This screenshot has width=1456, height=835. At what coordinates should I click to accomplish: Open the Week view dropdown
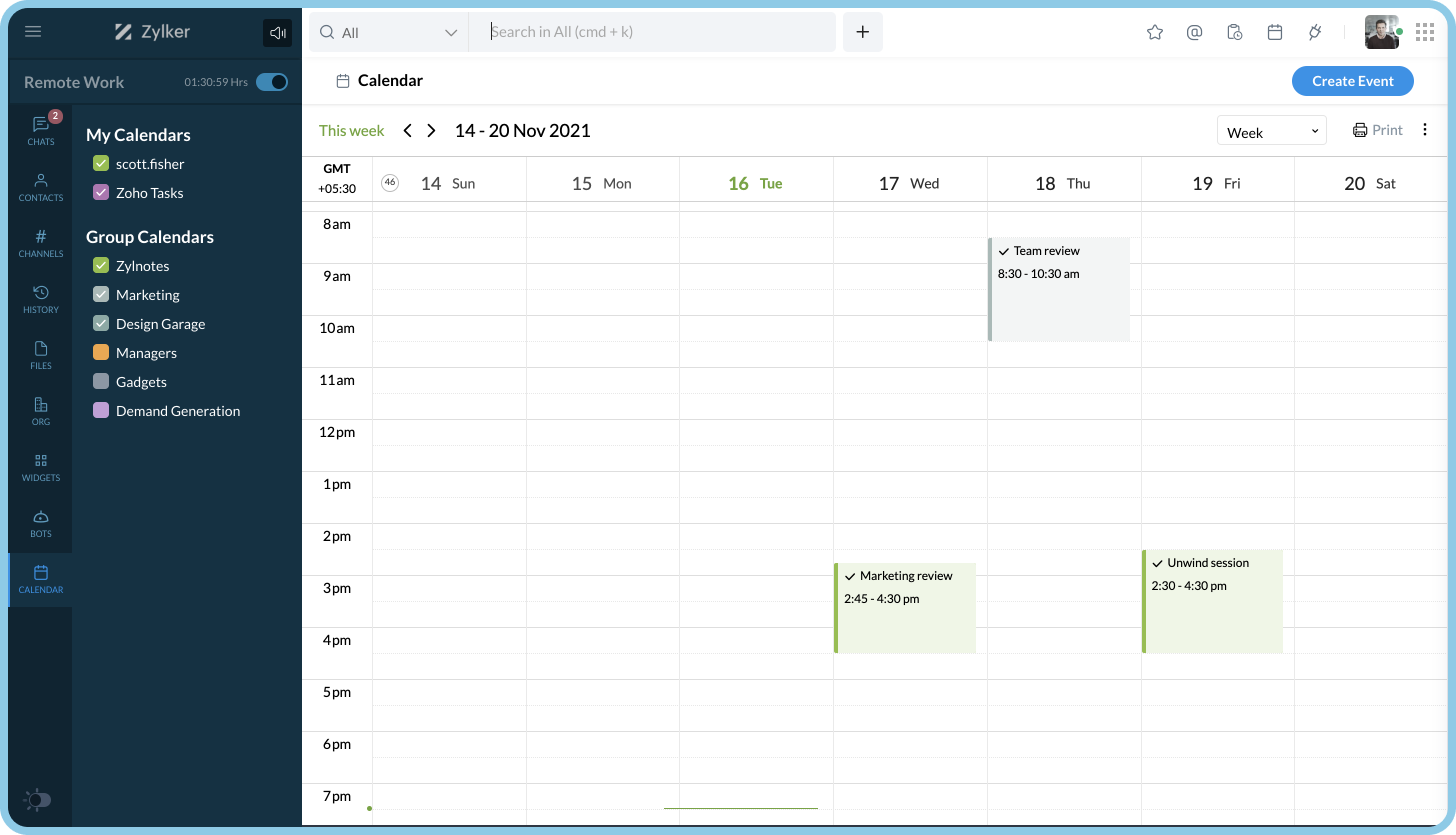[1272, 131]
